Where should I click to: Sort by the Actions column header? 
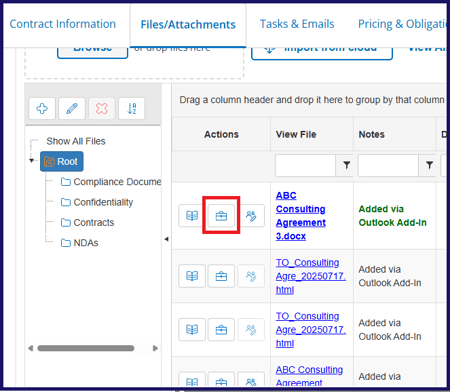[221, 134]
